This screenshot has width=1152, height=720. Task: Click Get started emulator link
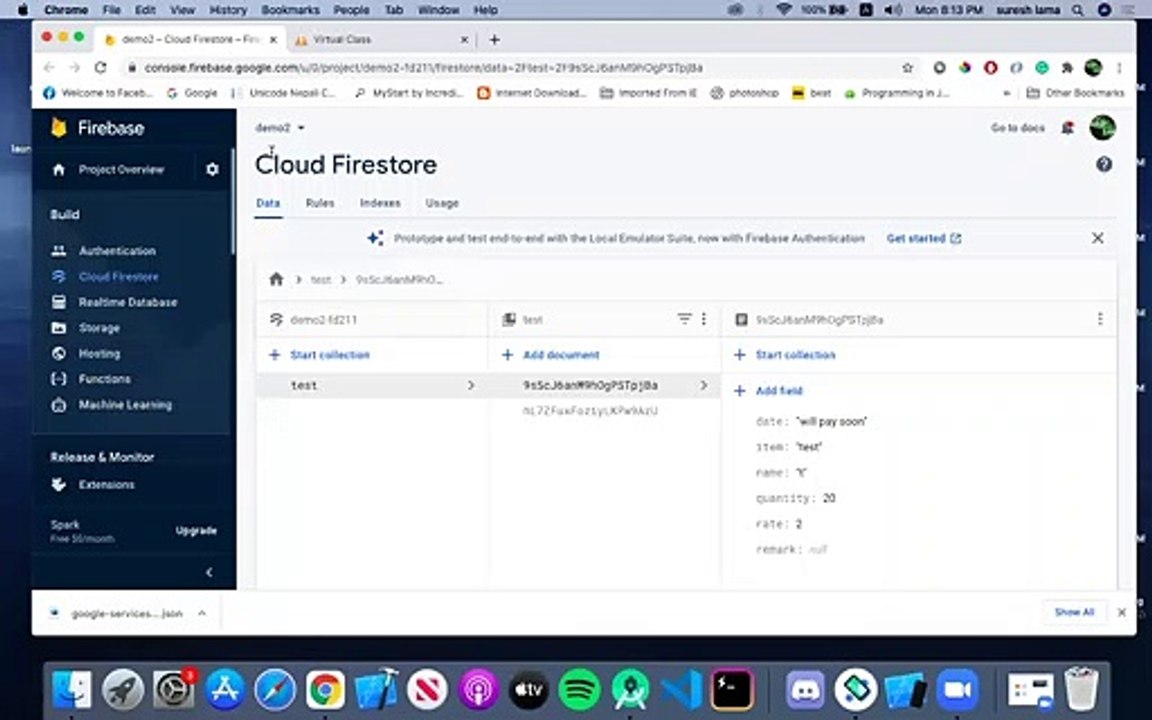pyautogui.click(x=924, y=239)
